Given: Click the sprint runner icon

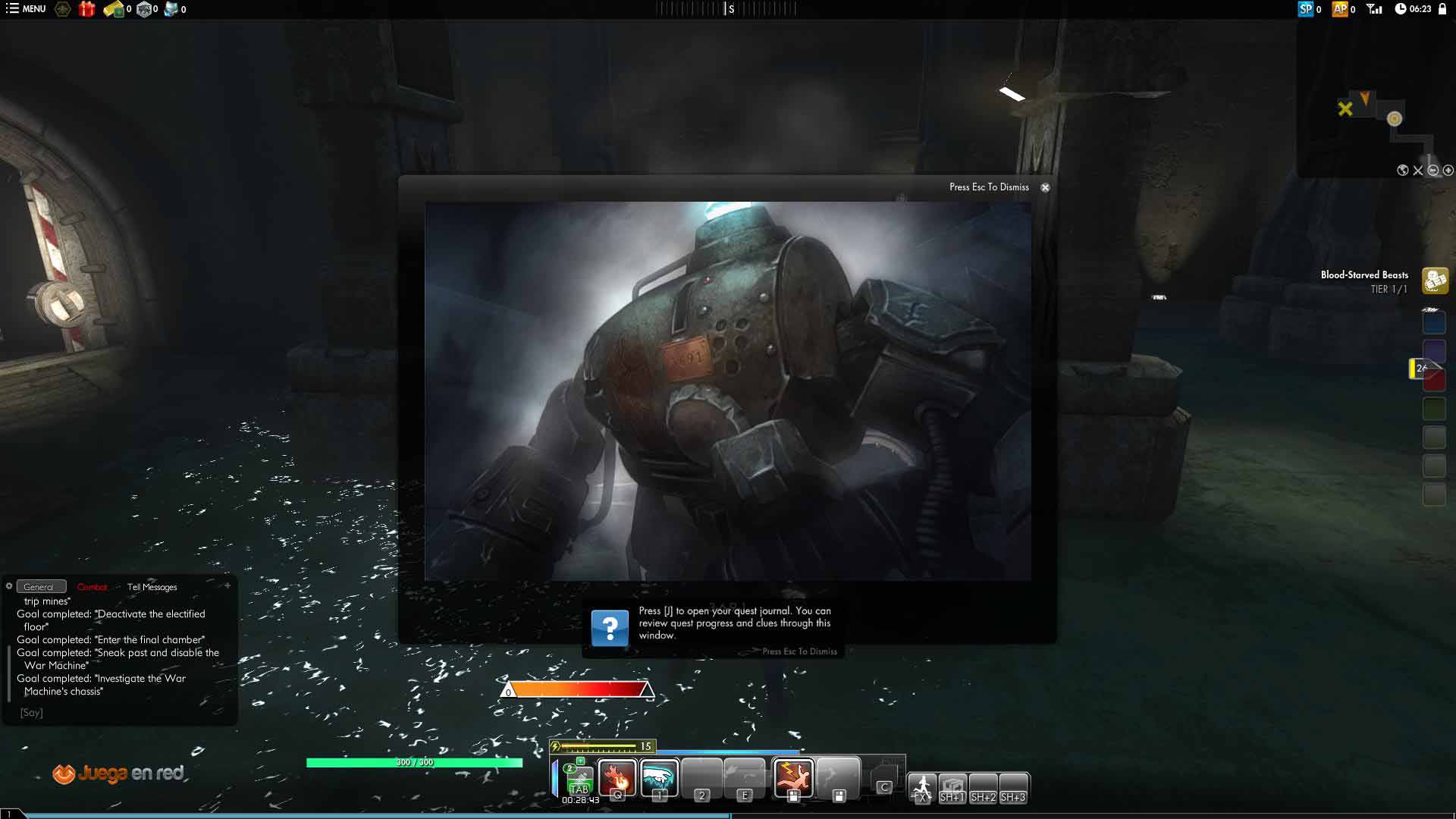Looking at the screenshot, I should click(922, 786).
